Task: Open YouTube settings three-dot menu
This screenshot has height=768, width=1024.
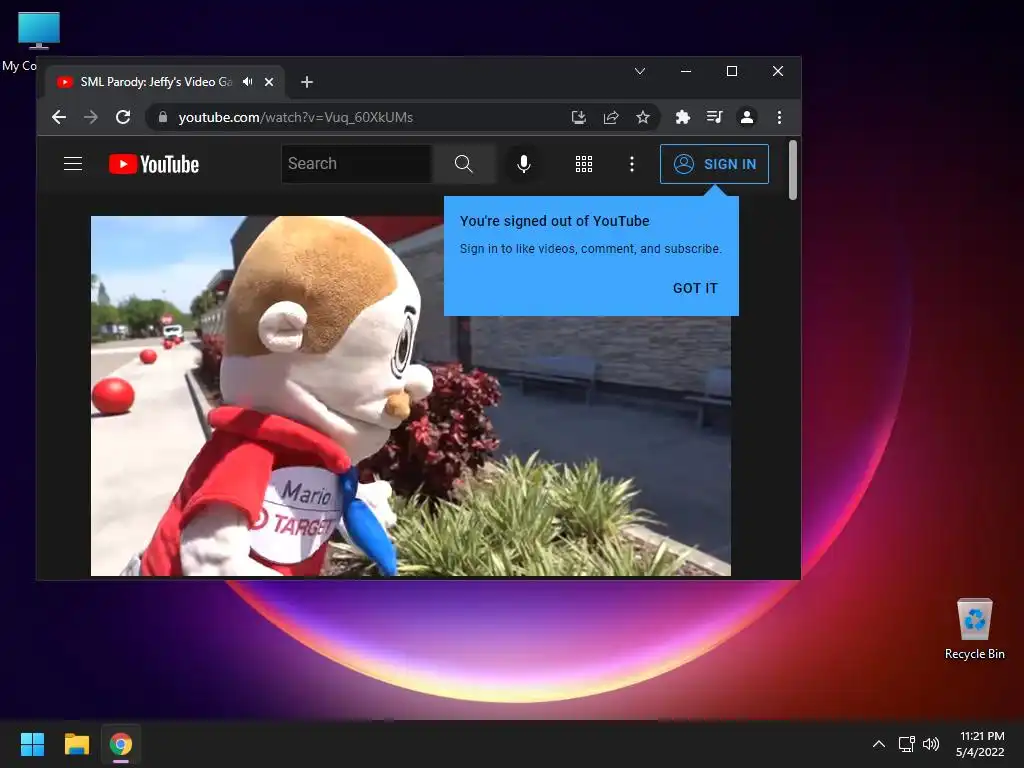Action: 632,164
